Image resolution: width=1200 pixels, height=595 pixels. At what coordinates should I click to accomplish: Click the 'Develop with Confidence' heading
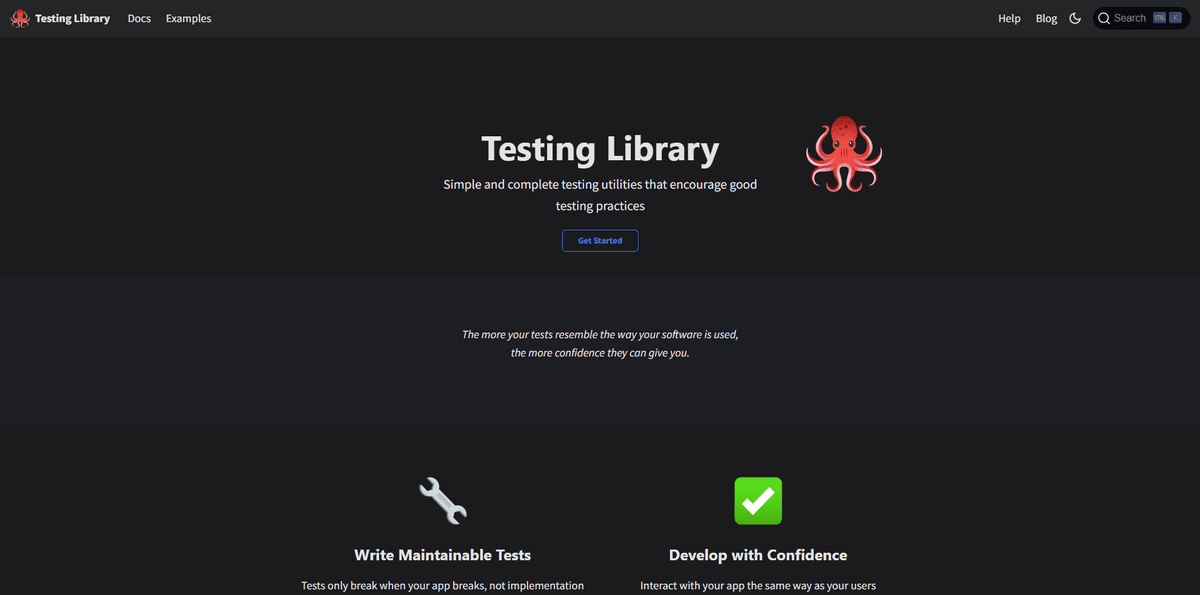click(758, 555)
